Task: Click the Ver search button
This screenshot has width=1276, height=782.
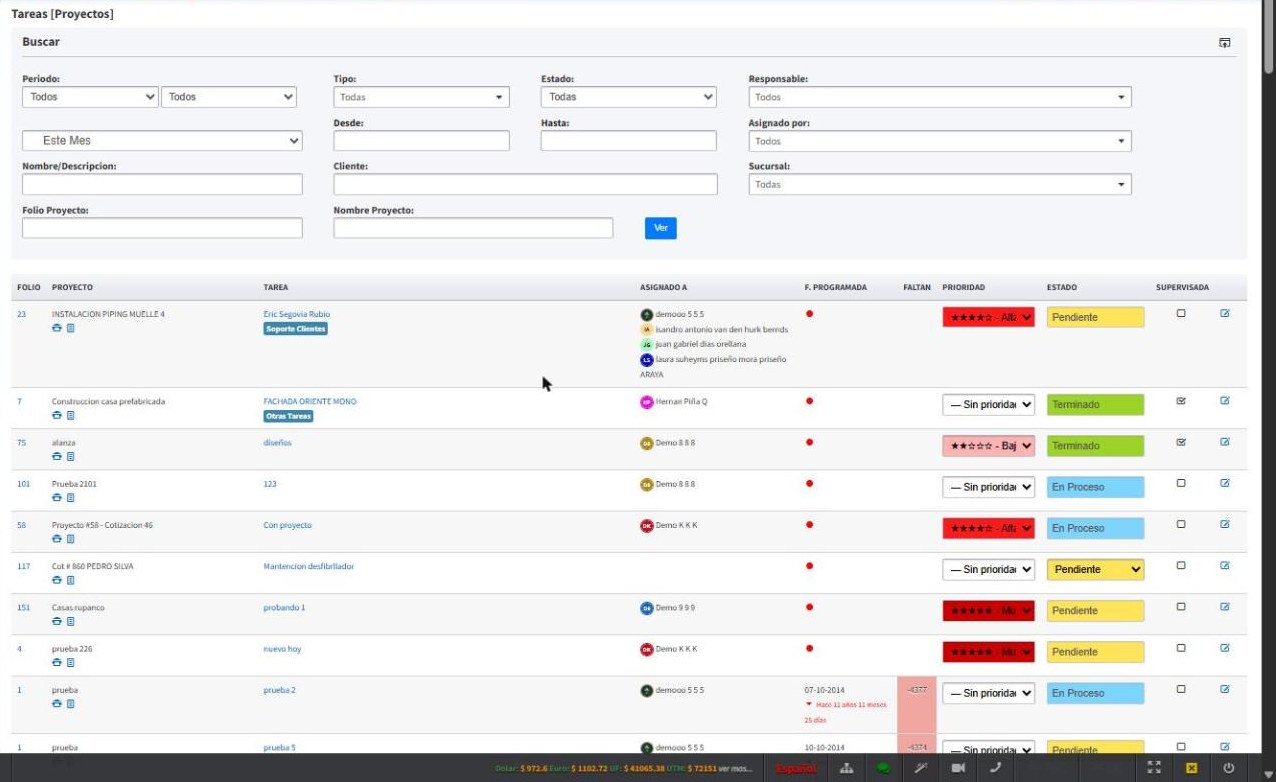Action: (x=660, y=228)
